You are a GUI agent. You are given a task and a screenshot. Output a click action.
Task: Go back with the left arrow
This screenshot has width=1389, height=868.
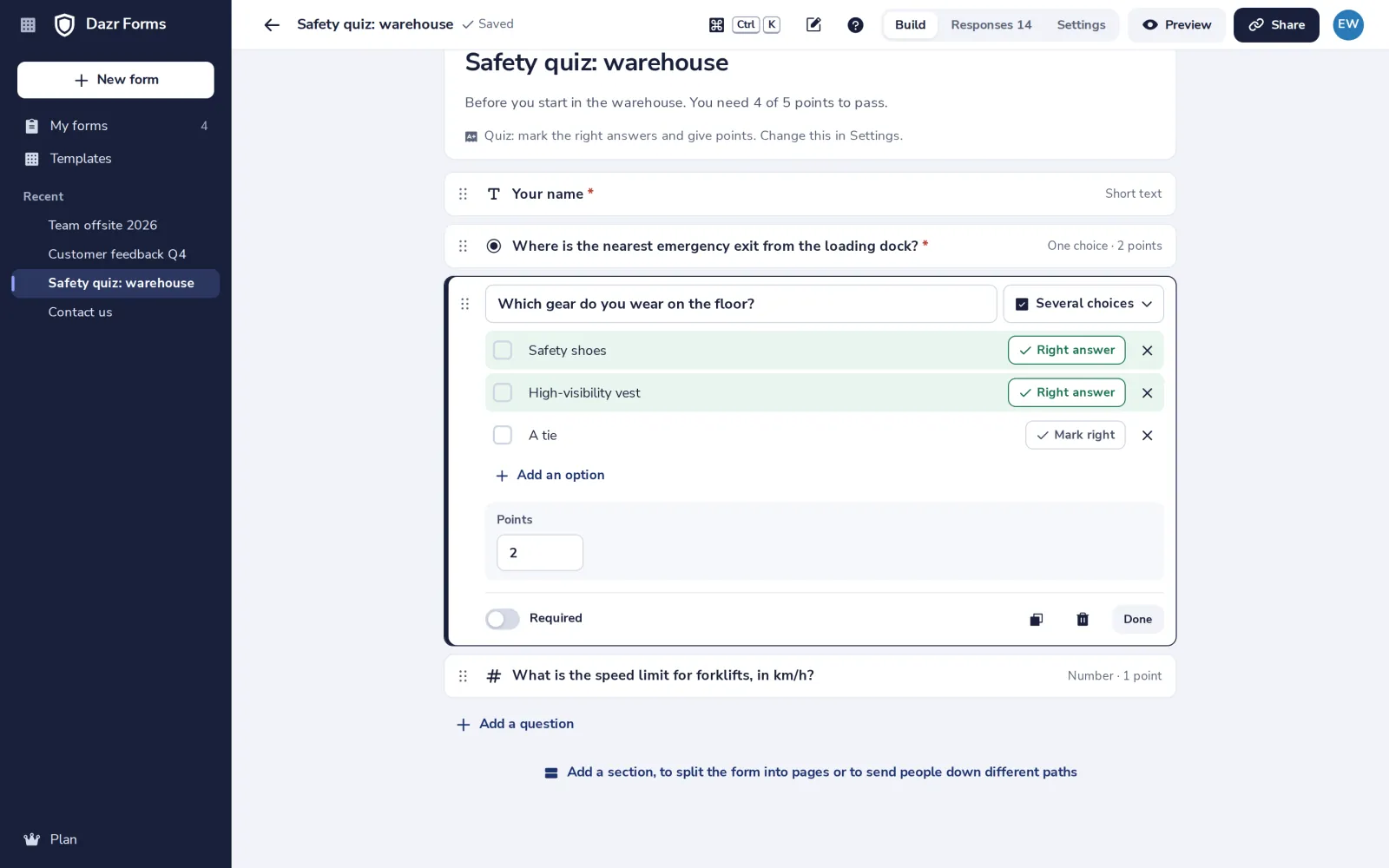point(272,25)
